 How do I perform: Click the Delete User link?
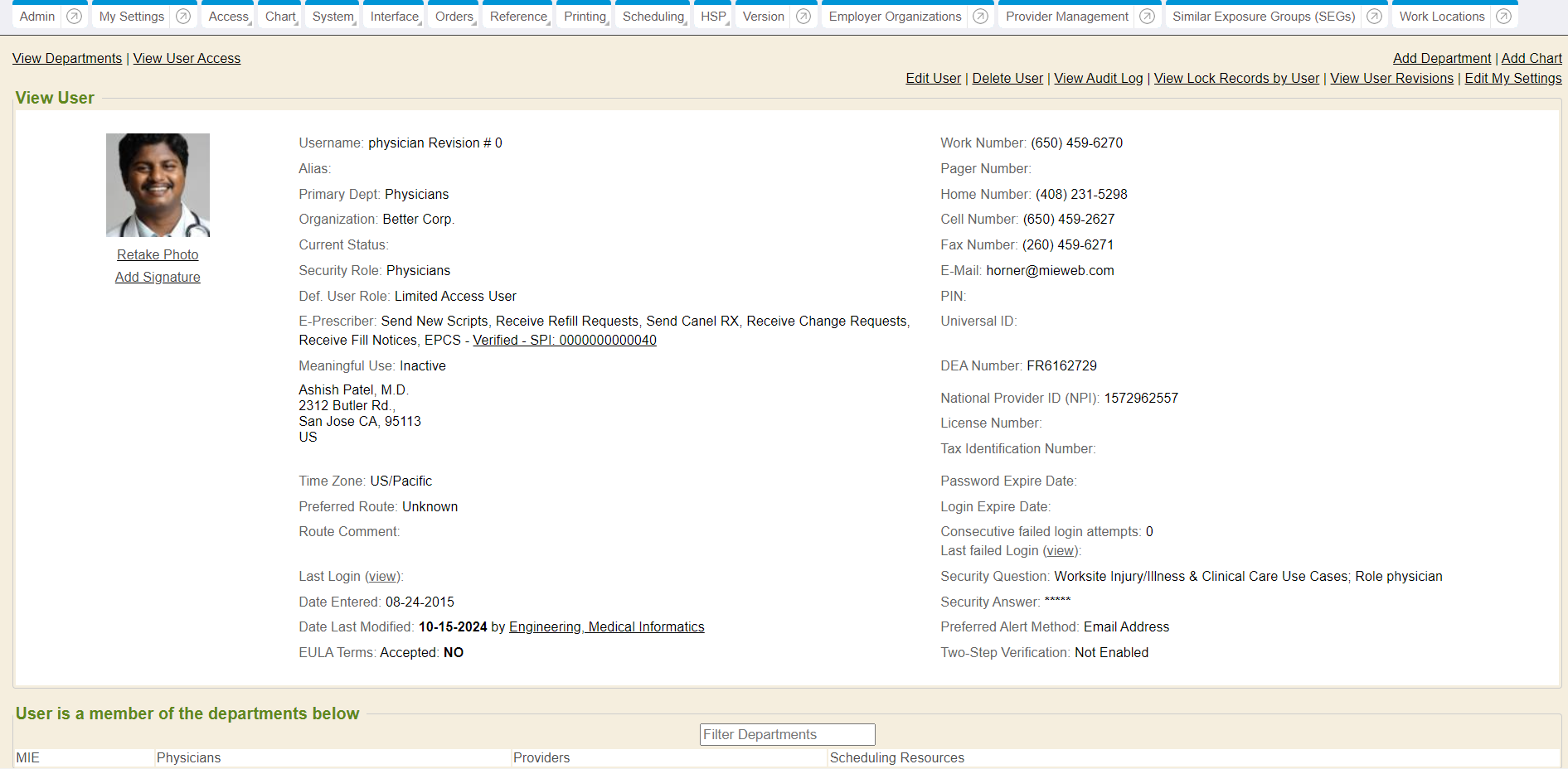click(1007, 78)
